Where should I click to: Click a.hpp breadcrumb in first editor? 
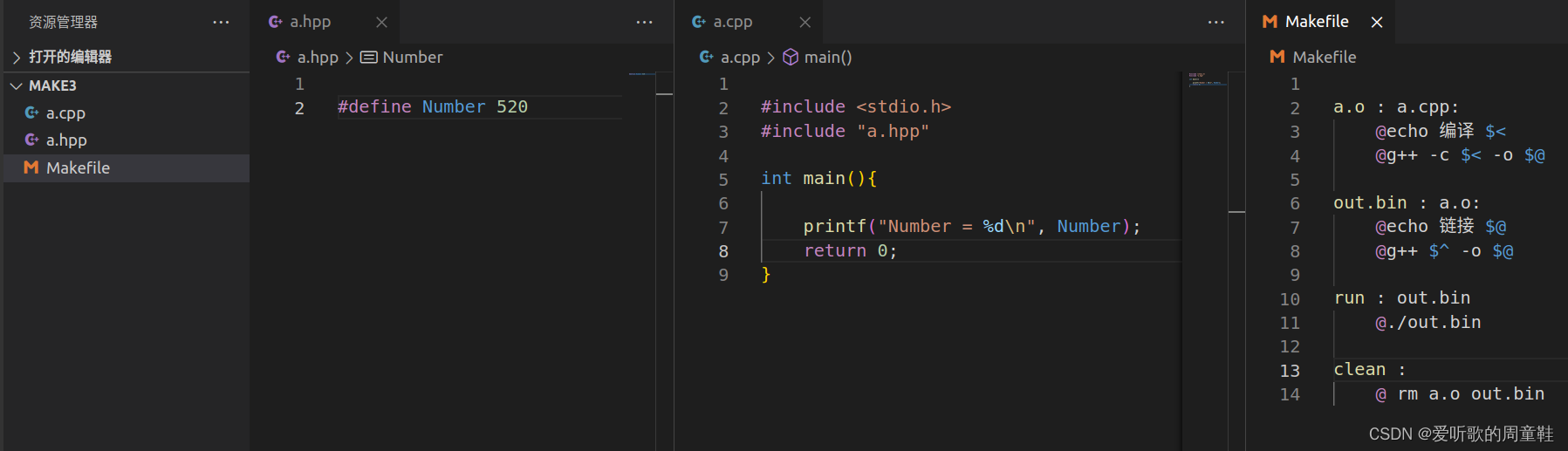click(x=318, y=57)
